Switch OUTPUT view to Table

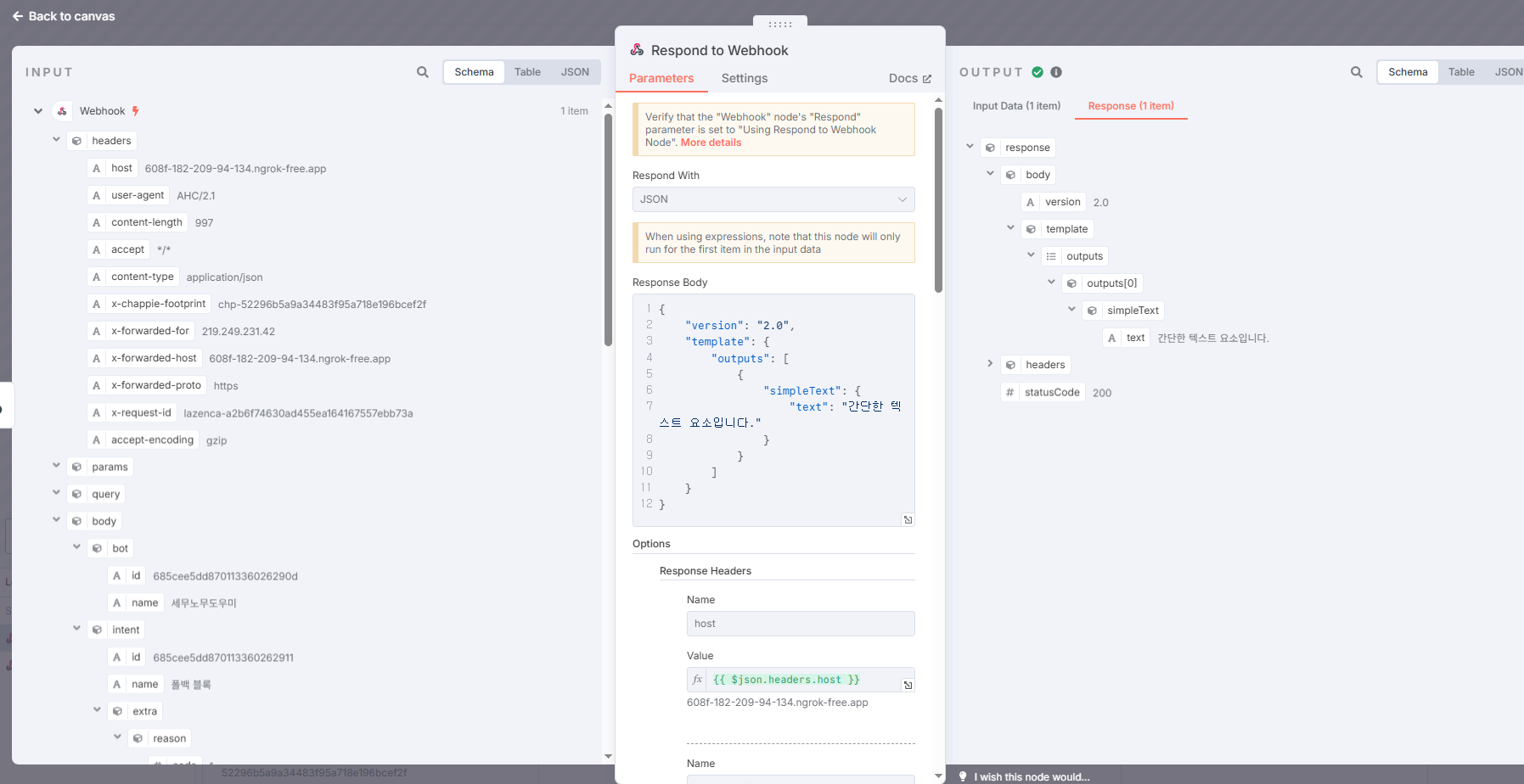tap(1461, 72)
